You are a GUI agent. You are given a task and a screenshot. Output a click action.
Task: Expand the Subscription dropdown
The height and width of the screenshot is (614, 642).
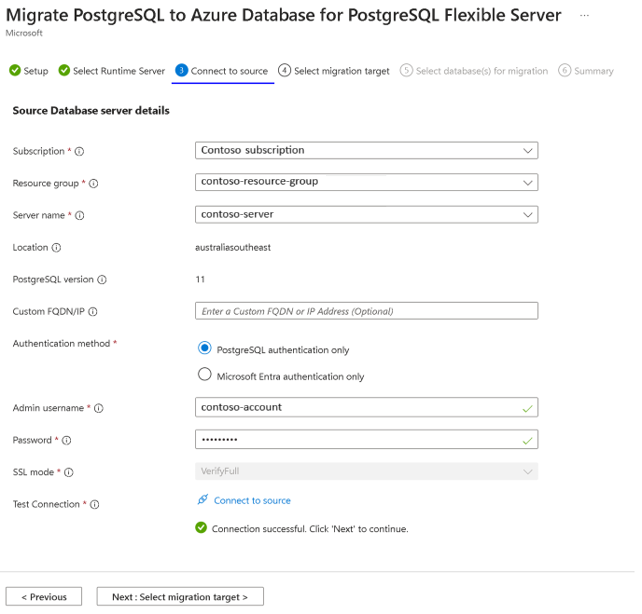click(x=366, y=151)
